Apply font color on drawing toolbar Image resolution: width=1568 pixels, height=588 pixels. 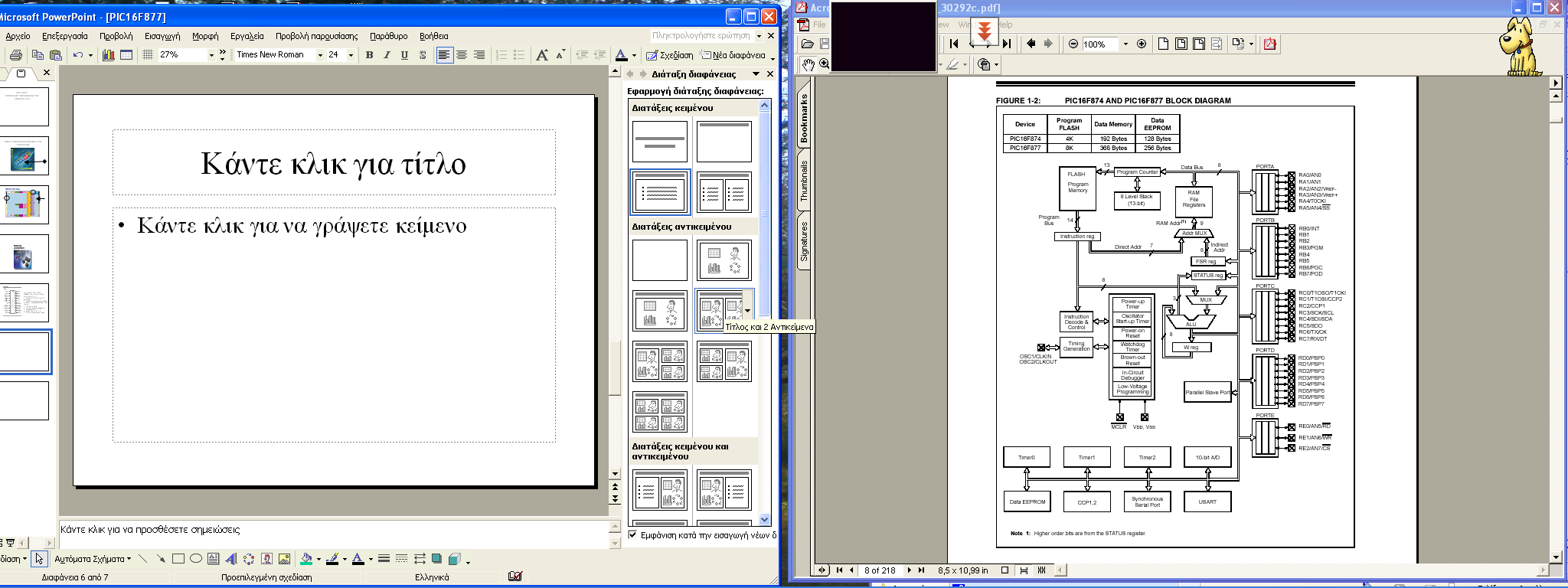(358, 559)
